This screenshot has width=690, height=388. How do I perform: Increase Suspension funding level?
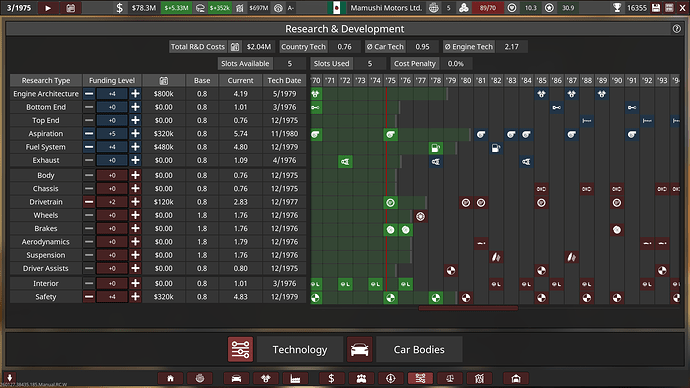click(136, 255)
